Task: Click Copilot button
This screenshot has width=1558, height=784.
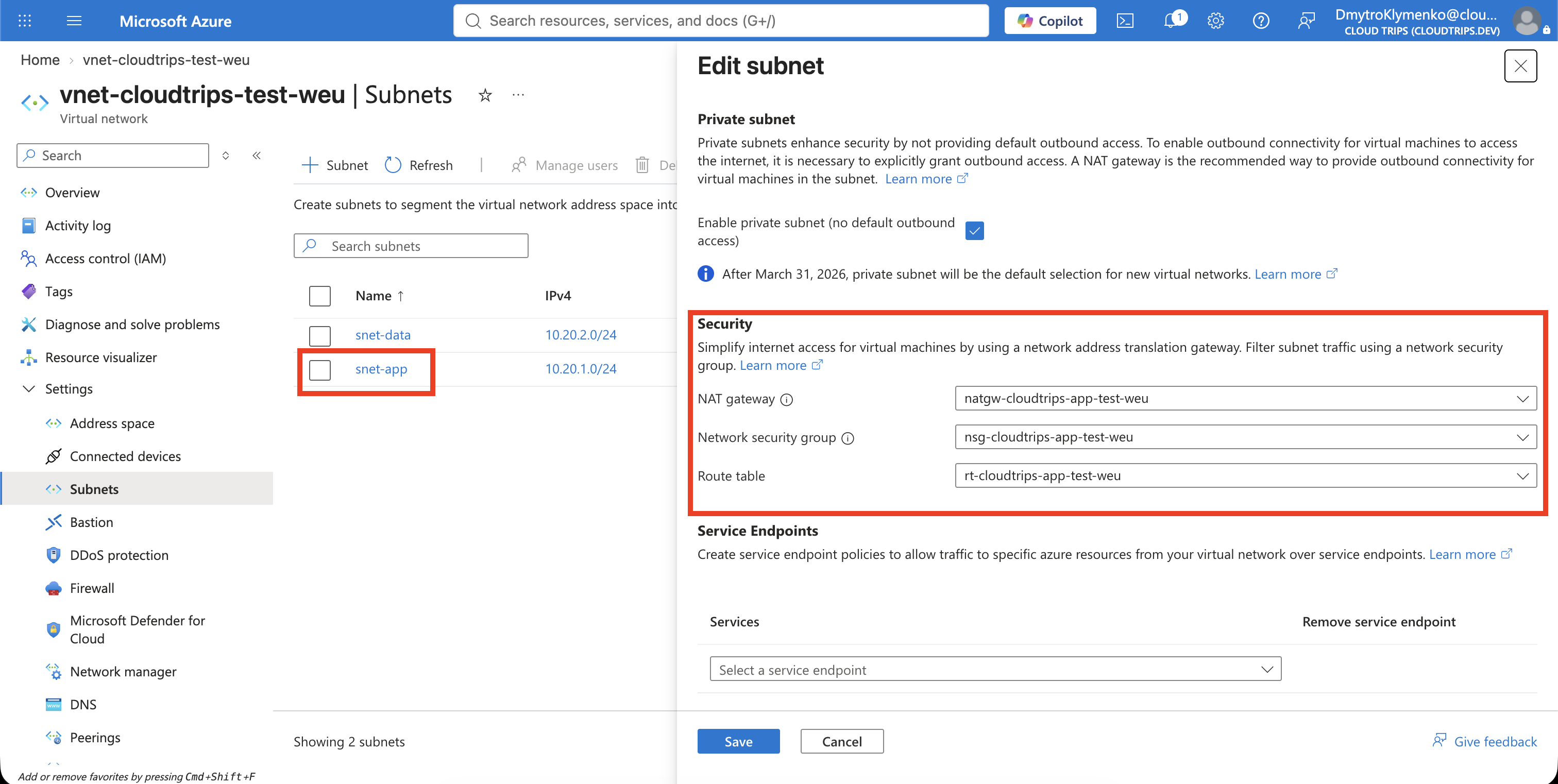Action: [x=1050, y=21]
